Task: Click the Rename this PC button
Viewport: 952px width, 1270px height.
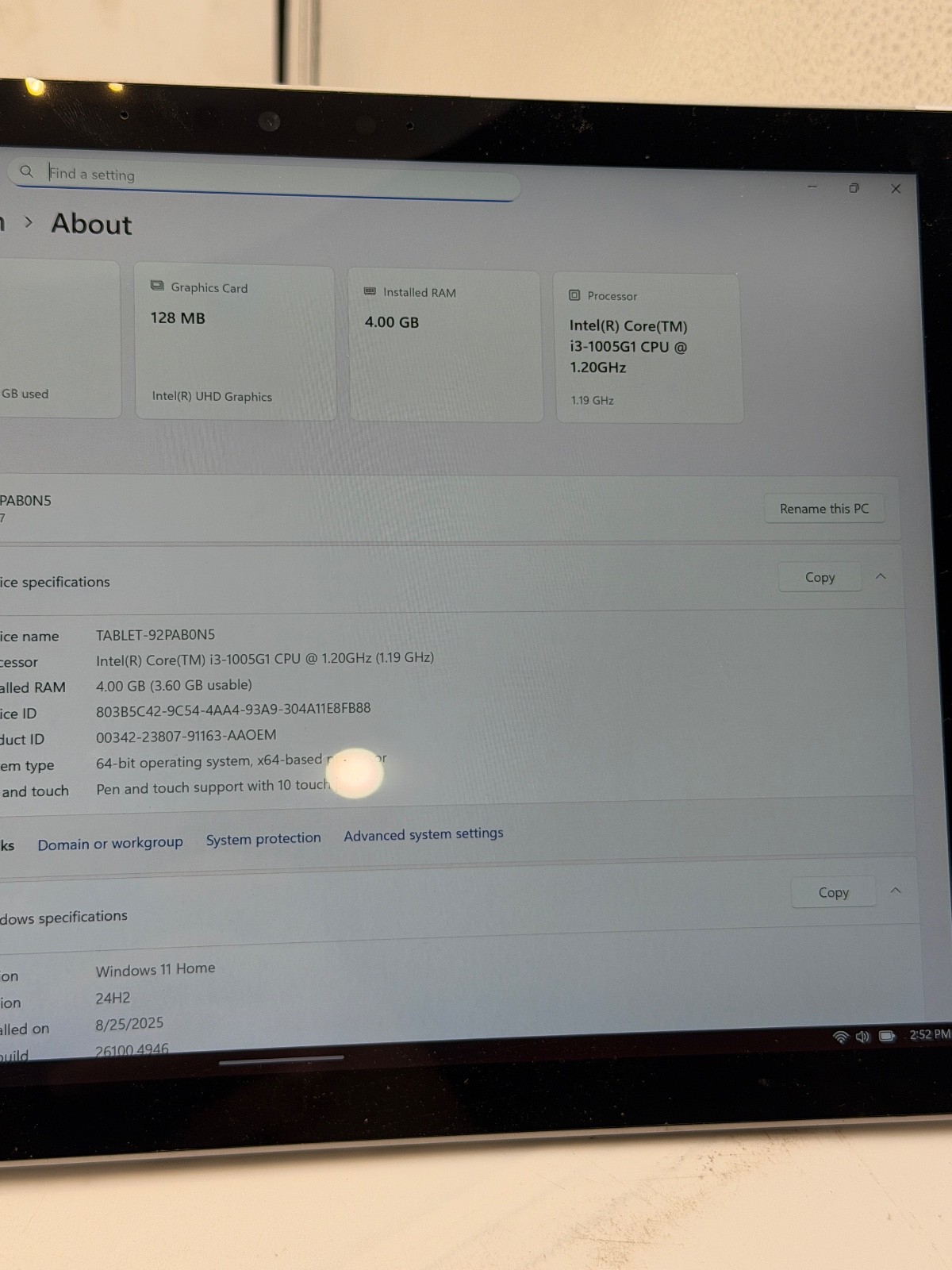Action: point(824,509)
